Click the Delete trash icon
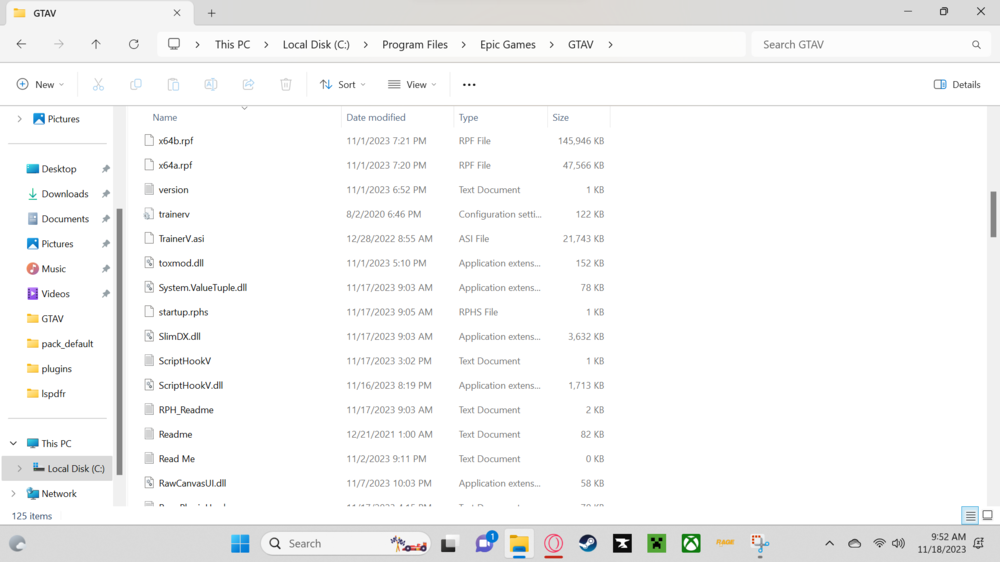 tap(286, 84)
